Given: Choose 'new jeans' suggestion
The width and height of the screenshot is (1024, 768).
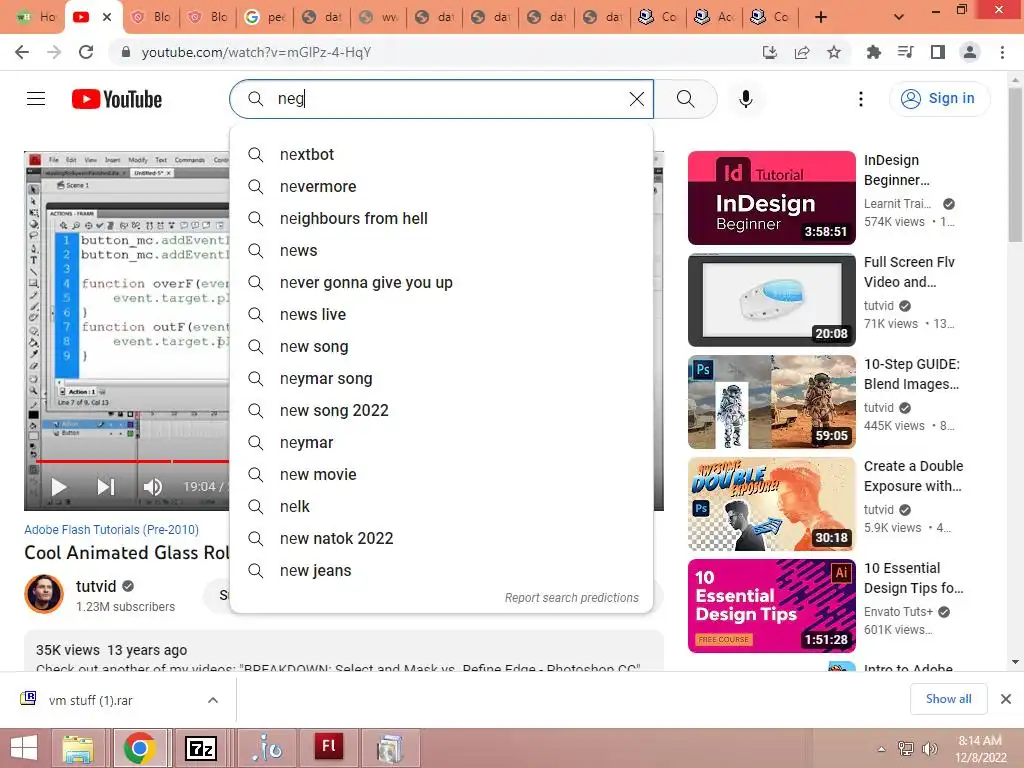Looking at the screenshot, I should [x=441, y=571].
